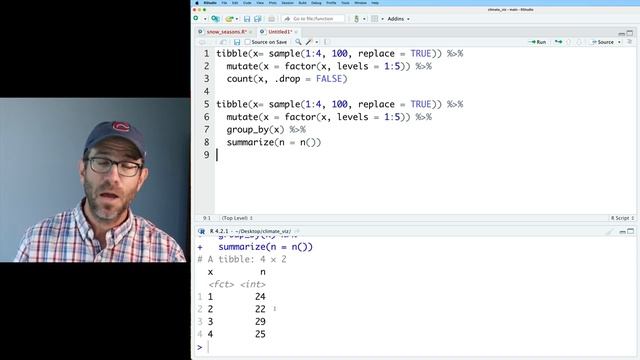Click the console input prompt line
Image resolution: width=640 pixels, height=360 pixels.
[x=416, y=347]
